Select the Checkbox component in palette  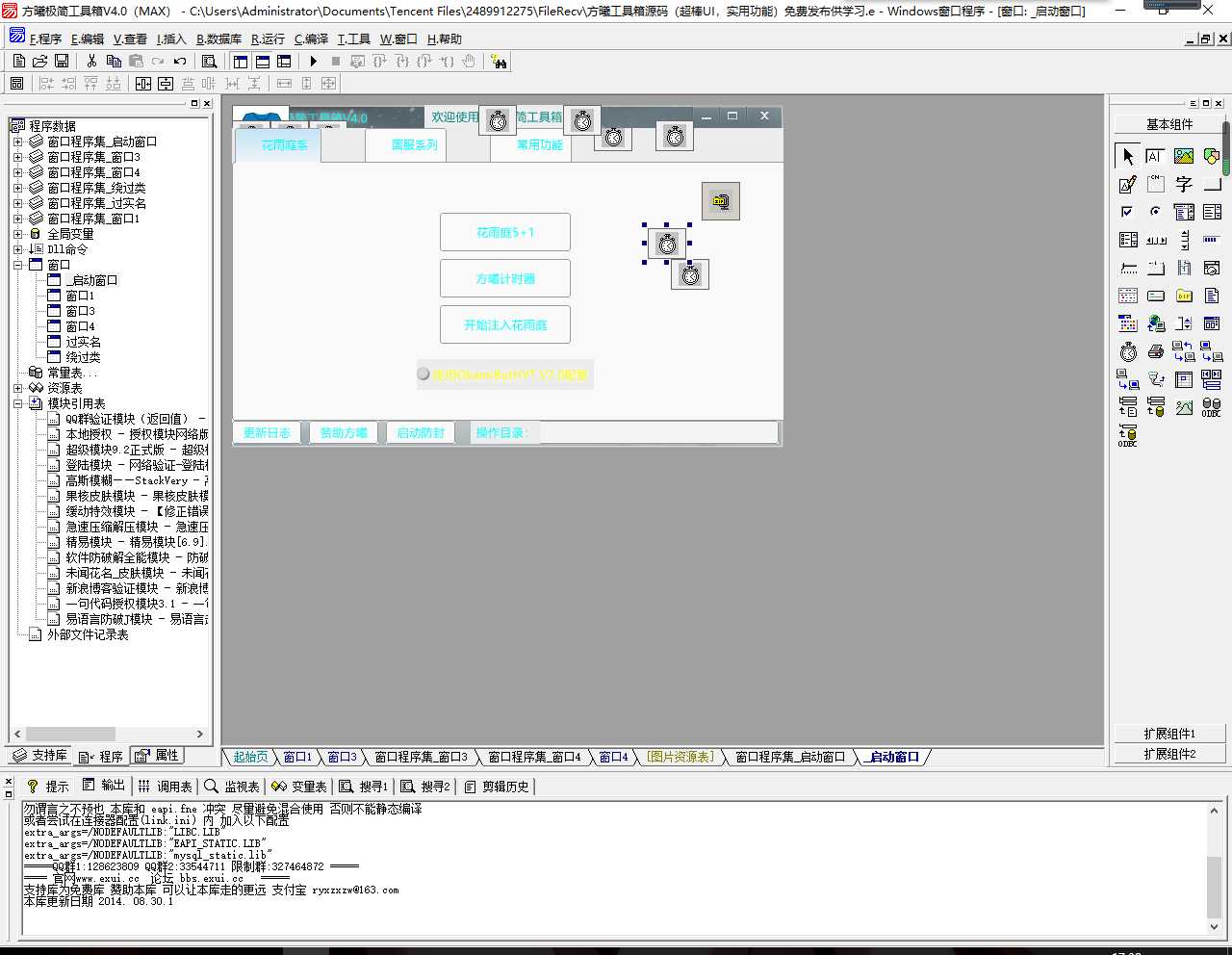(1128, 212)
